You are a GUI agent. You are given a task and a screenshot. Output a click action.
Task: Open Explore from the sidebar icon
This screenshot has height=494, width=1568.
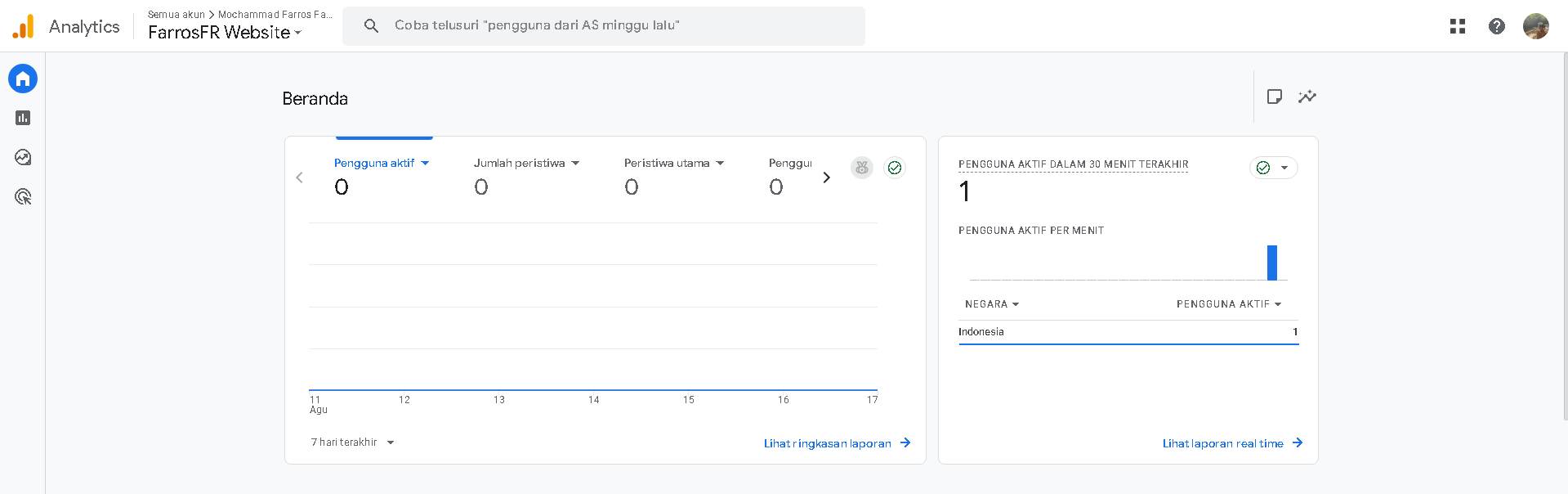(23, 157)
